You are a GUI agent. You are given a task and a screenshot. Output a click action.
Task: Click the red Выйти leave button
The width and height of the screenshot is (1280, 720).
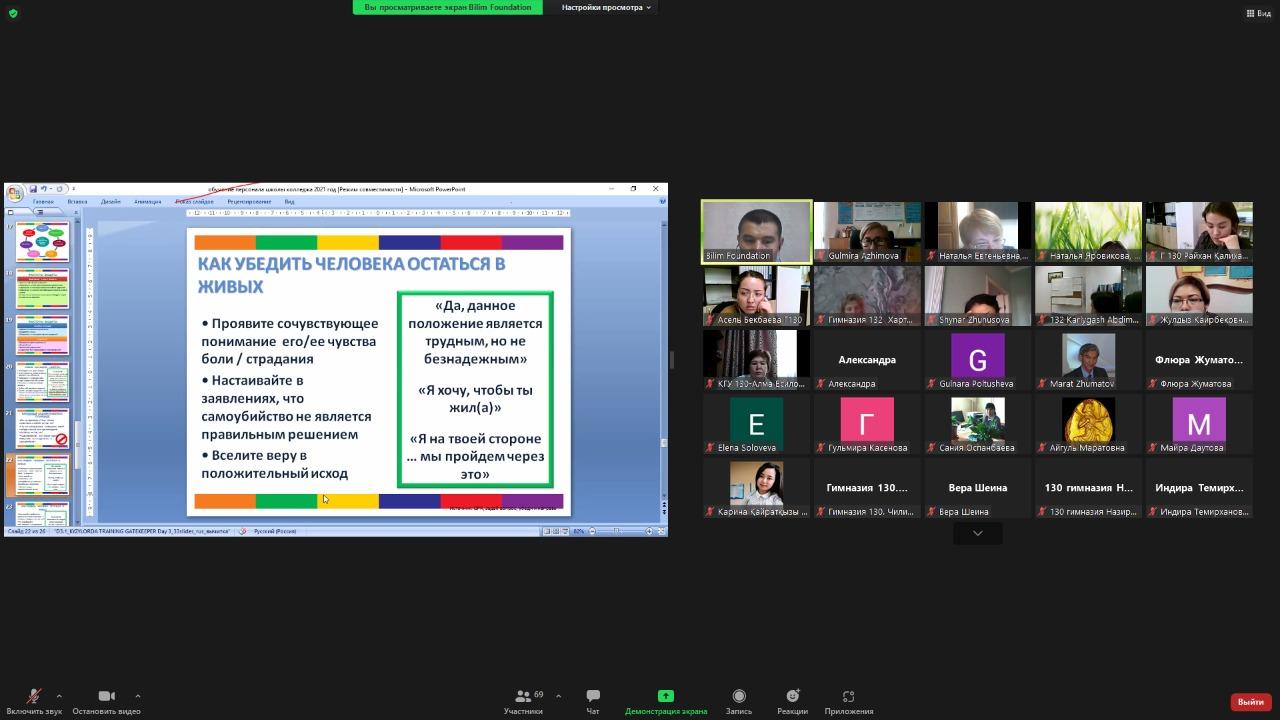coord(1250,702)
